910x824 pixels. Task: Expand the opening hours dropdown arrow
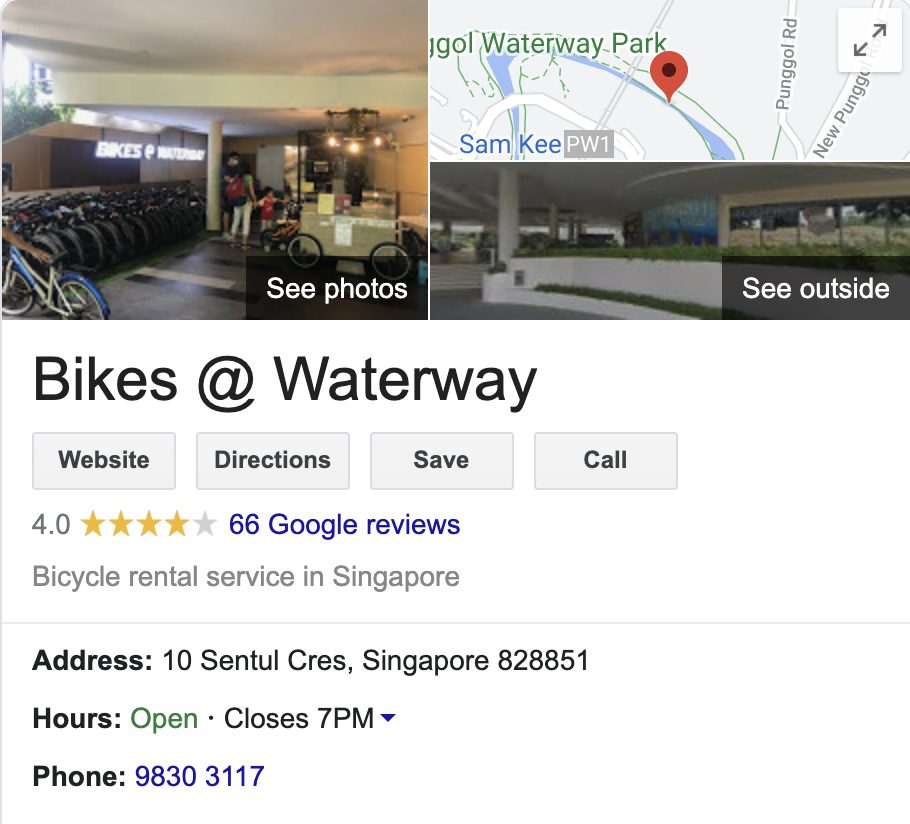pyautogui.click(x=388, y=718)
